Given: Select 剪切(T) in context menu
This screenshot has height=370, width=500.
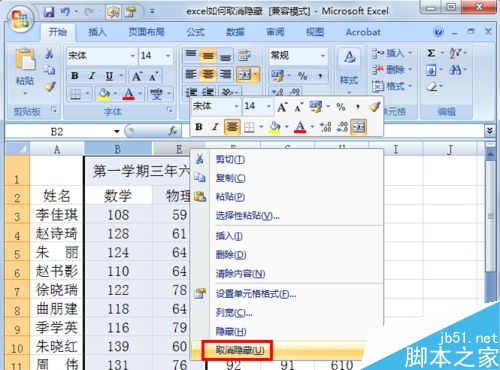Looking at the screenshot, I should (287, 159).
